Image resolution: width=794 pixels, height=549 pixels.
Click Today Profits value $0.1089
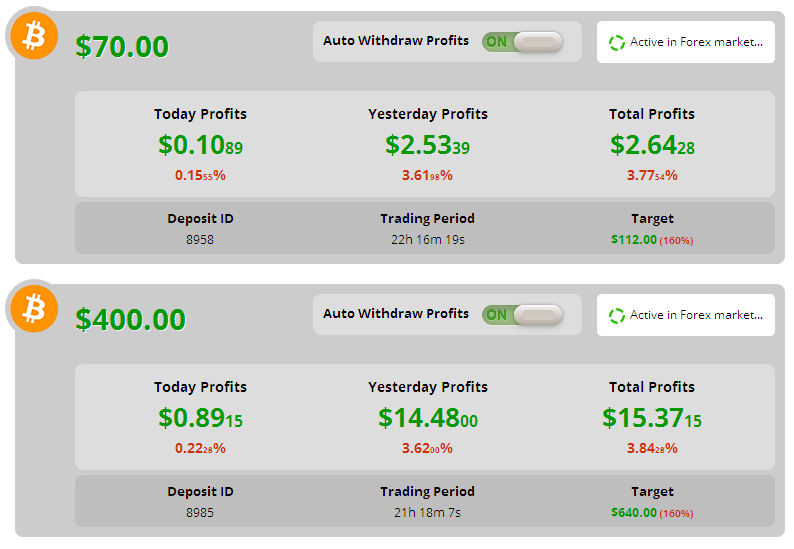201,145
